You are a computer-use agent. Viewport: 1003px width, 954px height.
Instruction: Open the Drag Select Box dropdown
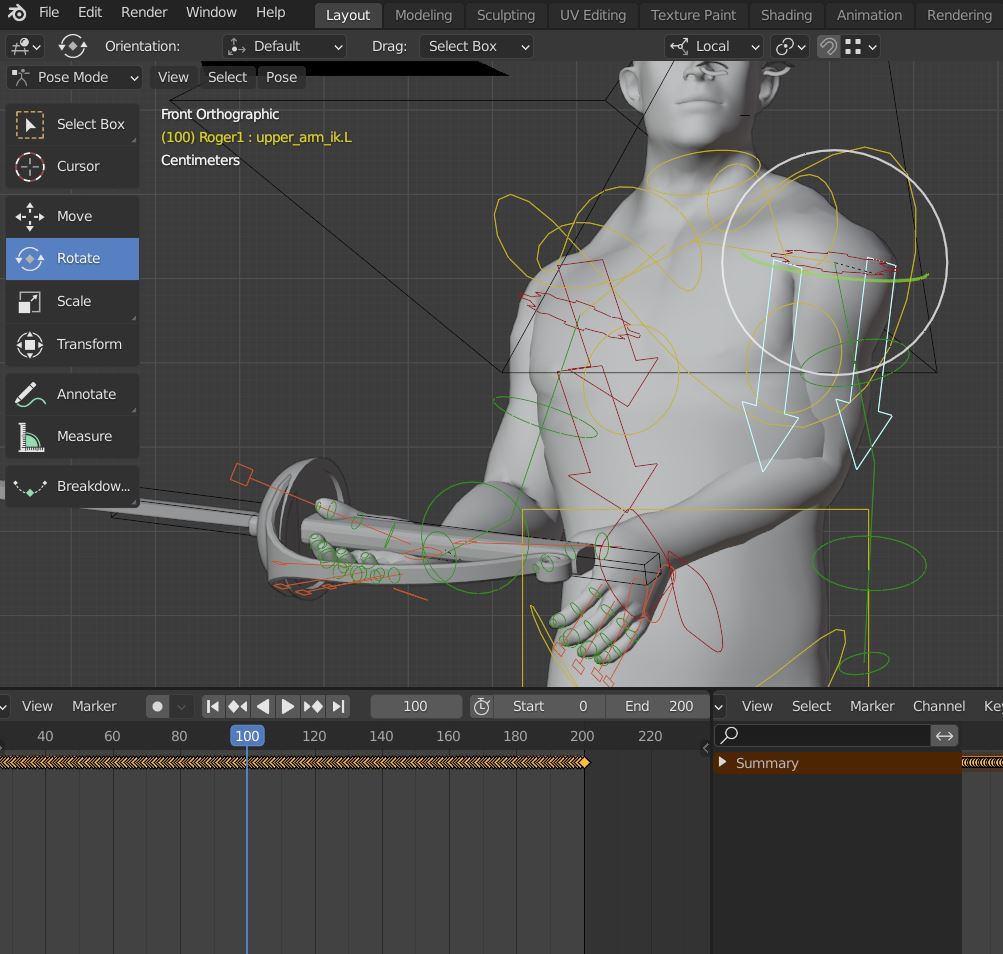point(477,47)
